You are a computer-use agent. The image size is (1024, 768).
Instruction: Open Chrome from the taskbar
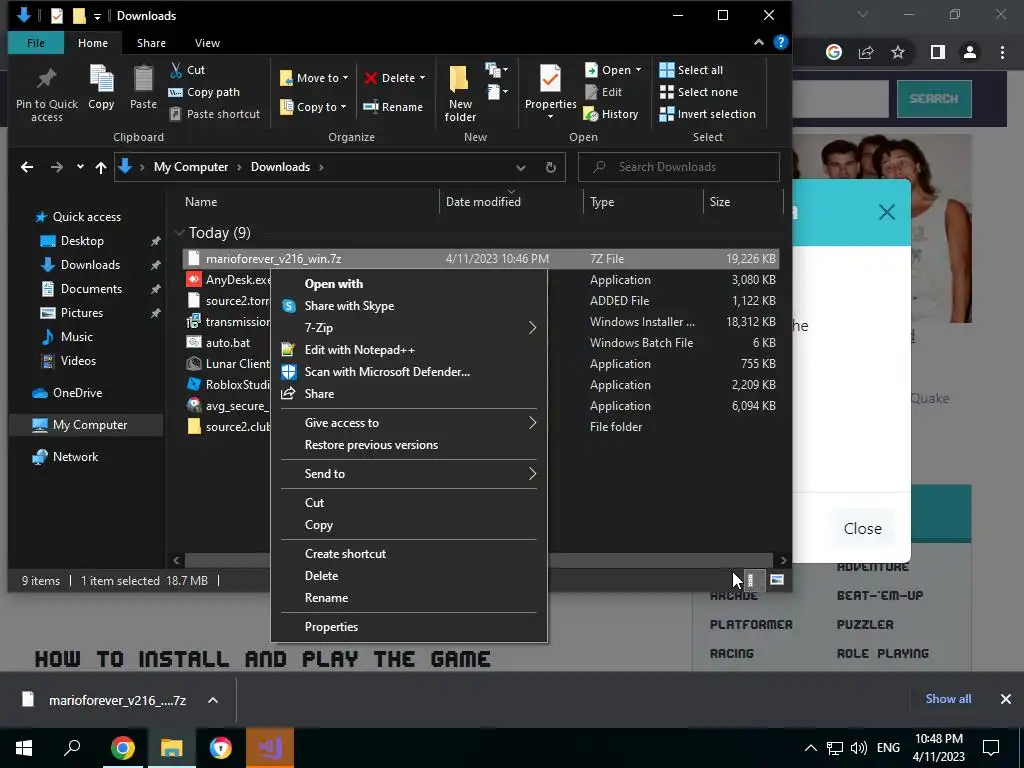(x=123, y=748)
